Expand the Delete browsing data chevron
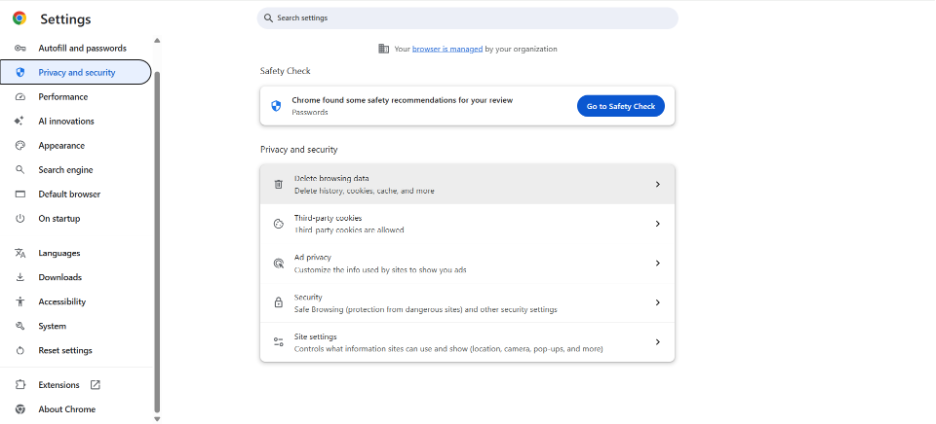This screenshot has width=936, height=424. (x=657, y=184)
